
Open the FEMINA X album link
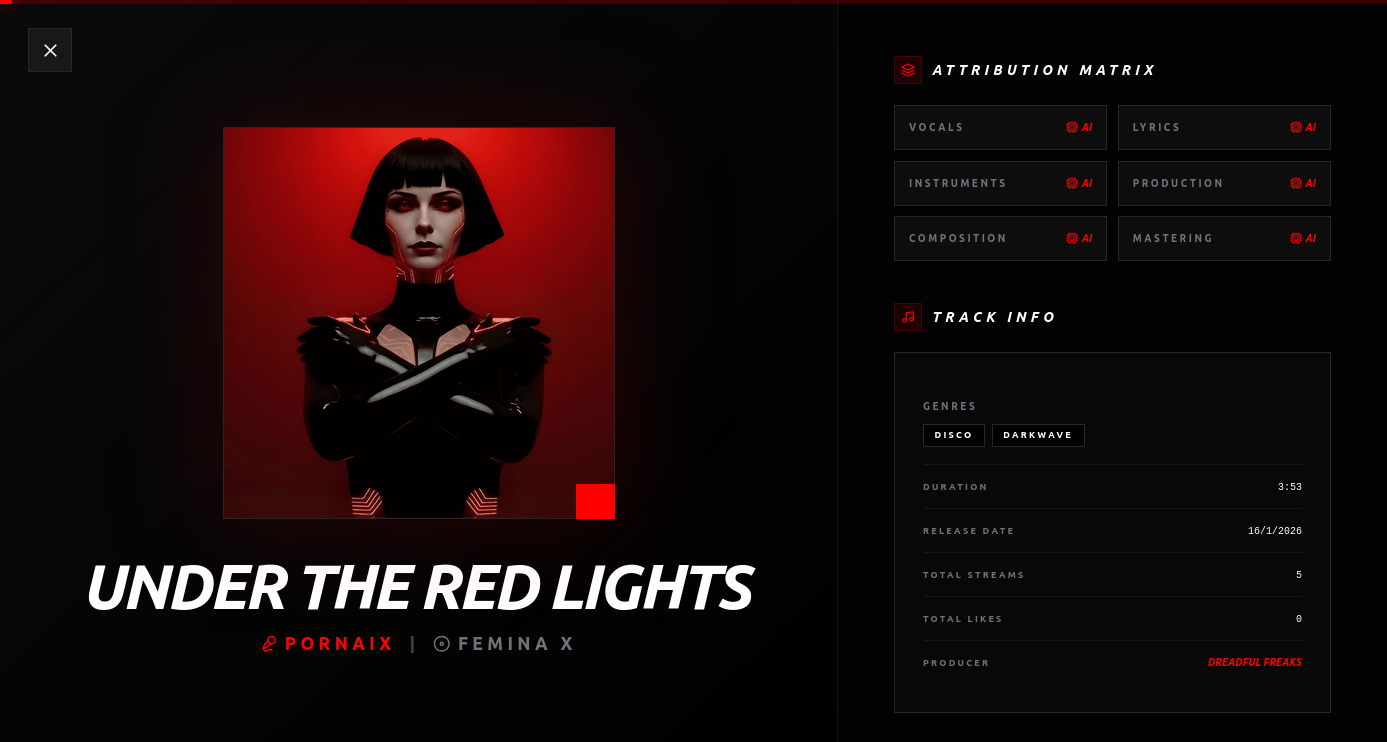tap(516, 644)
